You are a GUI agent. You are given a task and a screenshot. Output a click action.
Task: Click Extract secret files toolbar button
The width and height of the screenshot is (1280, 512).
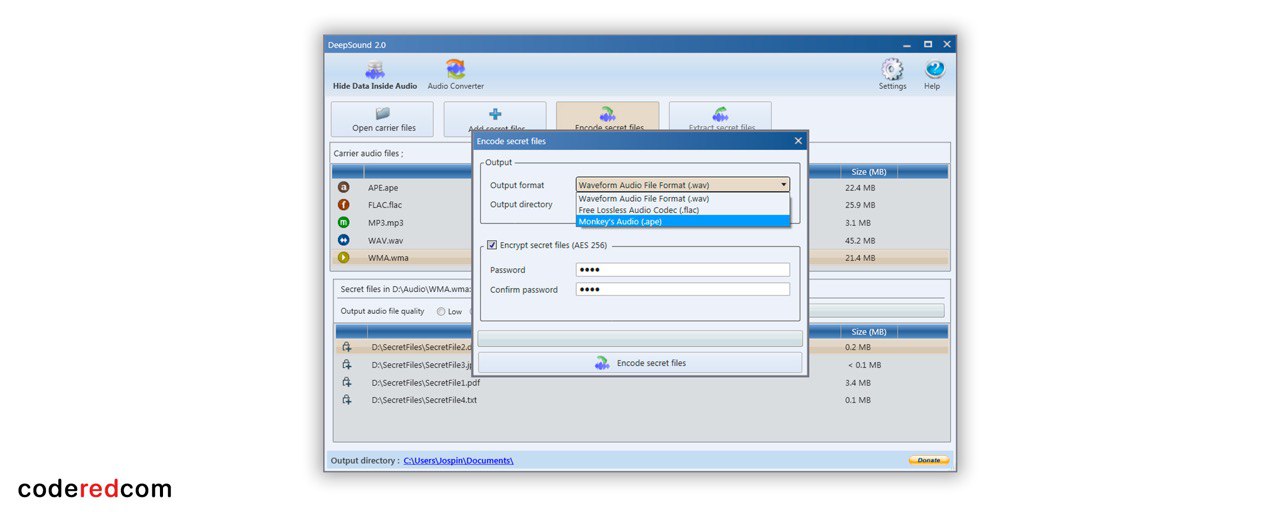pyautogui.click(x=721, y=115)
